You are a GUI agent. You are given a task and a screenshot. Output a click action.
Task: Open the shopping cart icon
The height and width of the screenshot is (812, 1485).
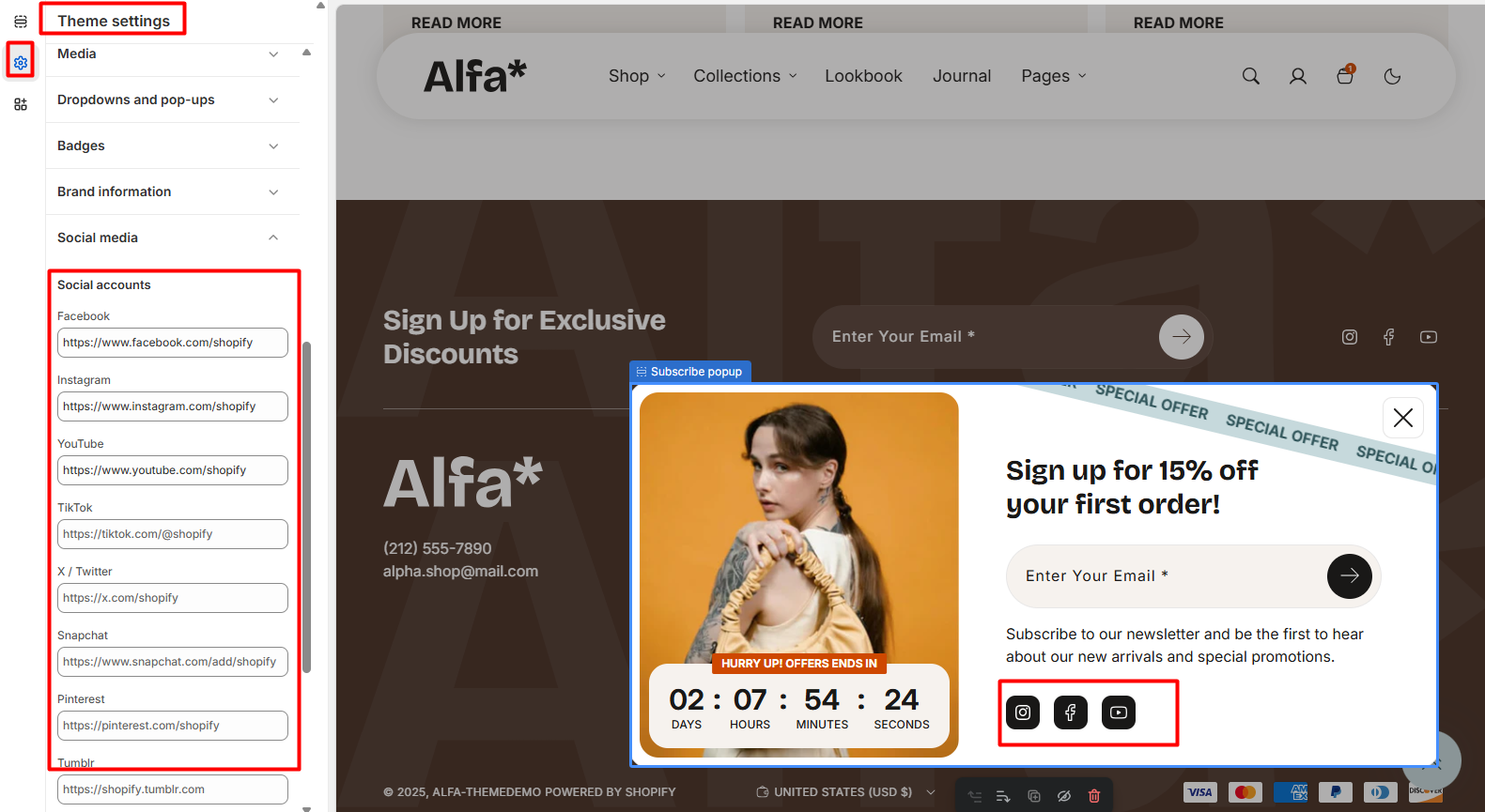[x=1345, y=75]
